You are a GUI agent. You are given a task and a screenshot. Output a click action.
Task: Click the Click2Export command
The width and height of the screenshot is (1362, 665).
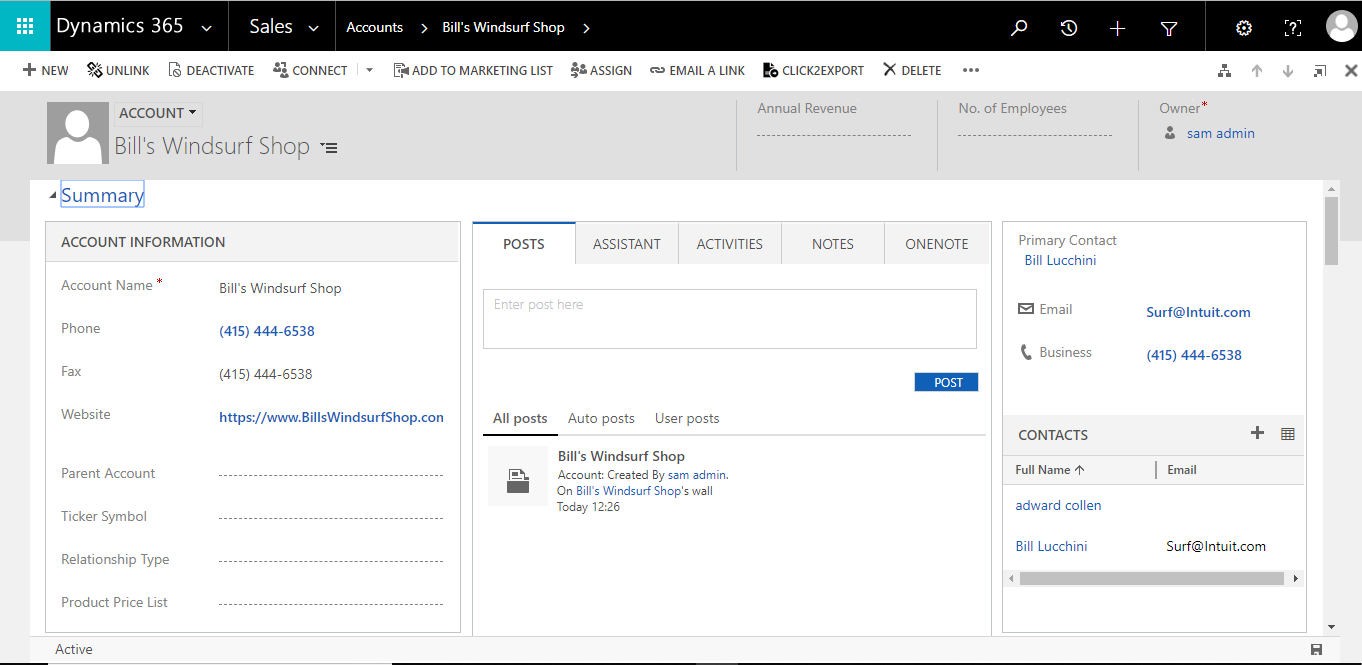coord(813,70)
